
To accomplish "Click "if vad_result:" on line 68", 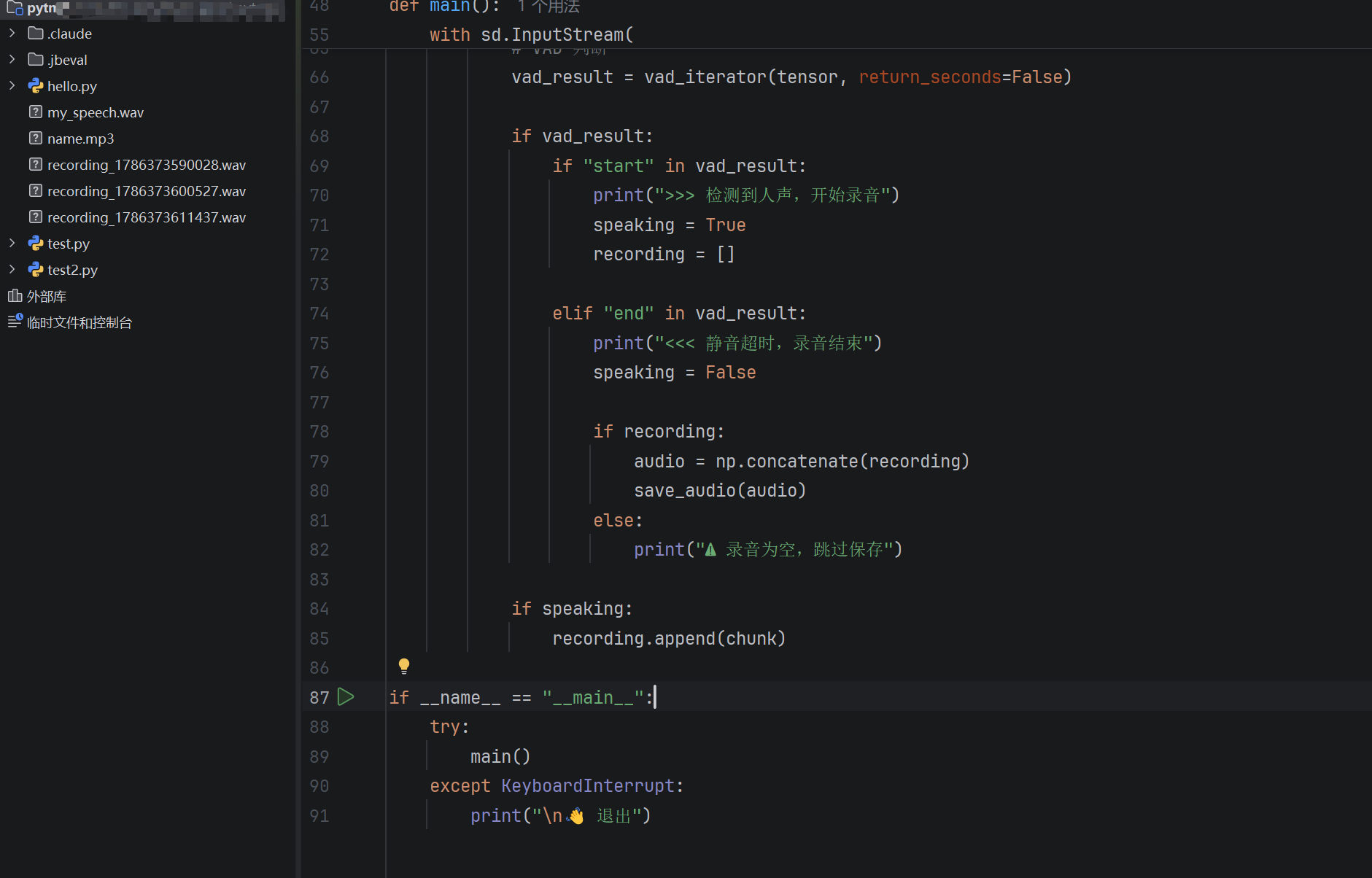I will click(x=582, y=136).
